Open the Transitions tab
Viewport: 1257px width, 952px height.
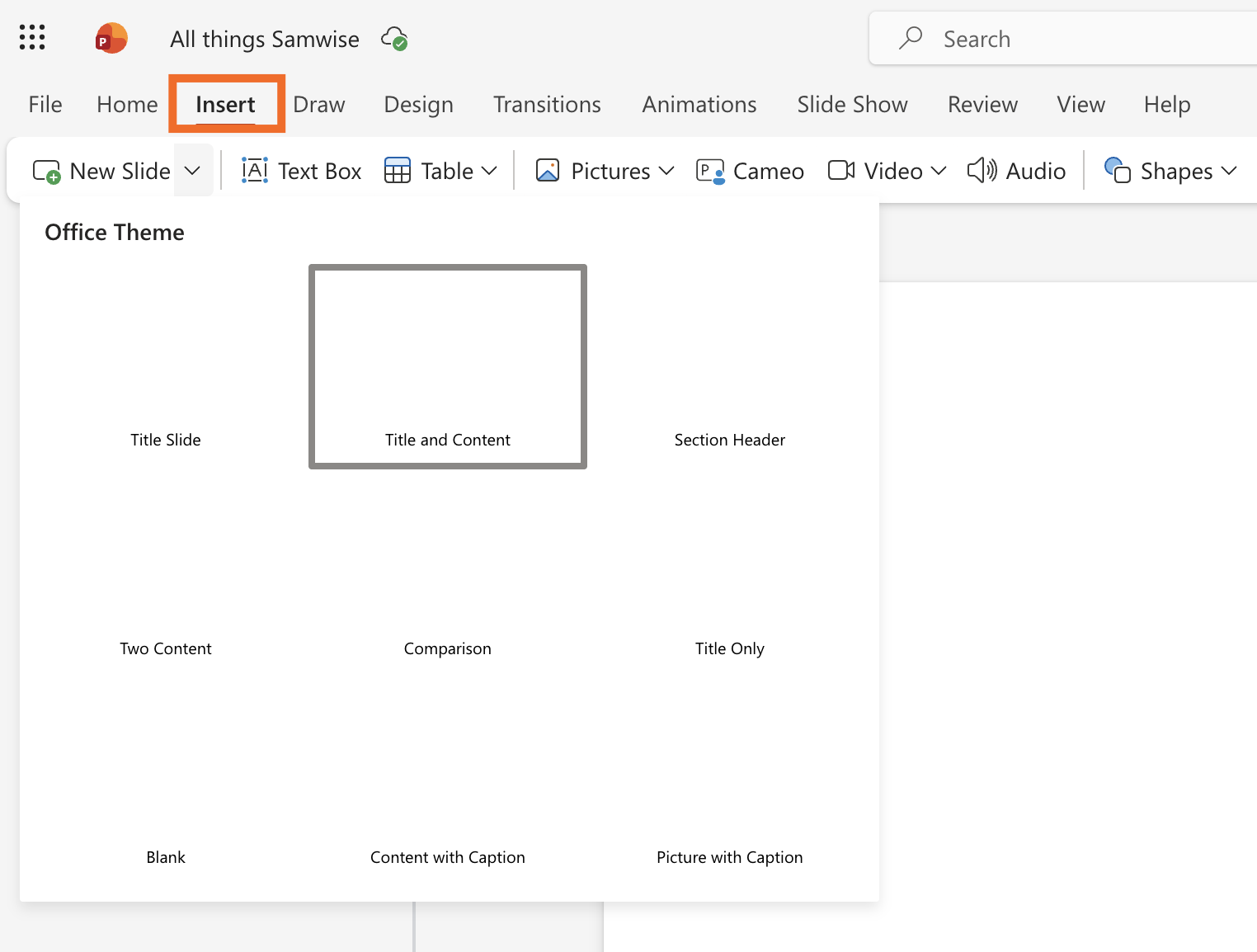point(547,105)
